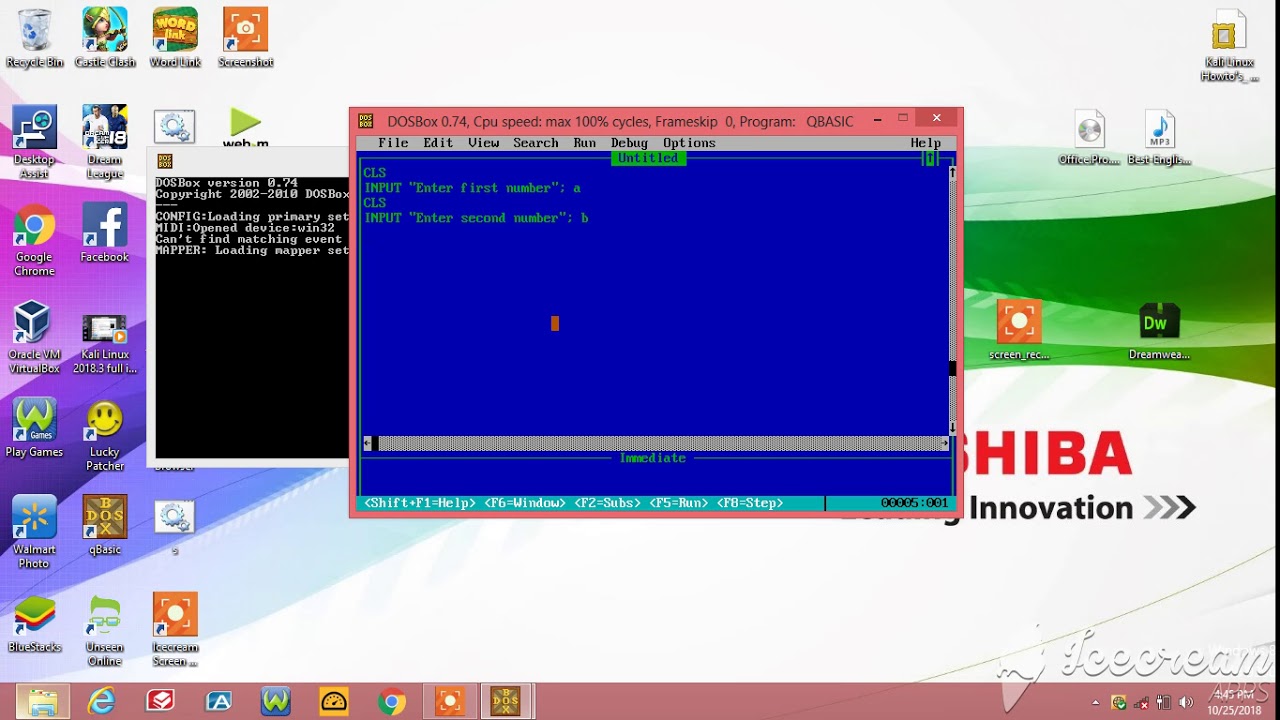This screenshot has width=1280, height=720.
Task: Click the line INPUT "Enter first number"; a
Action: 472,188
